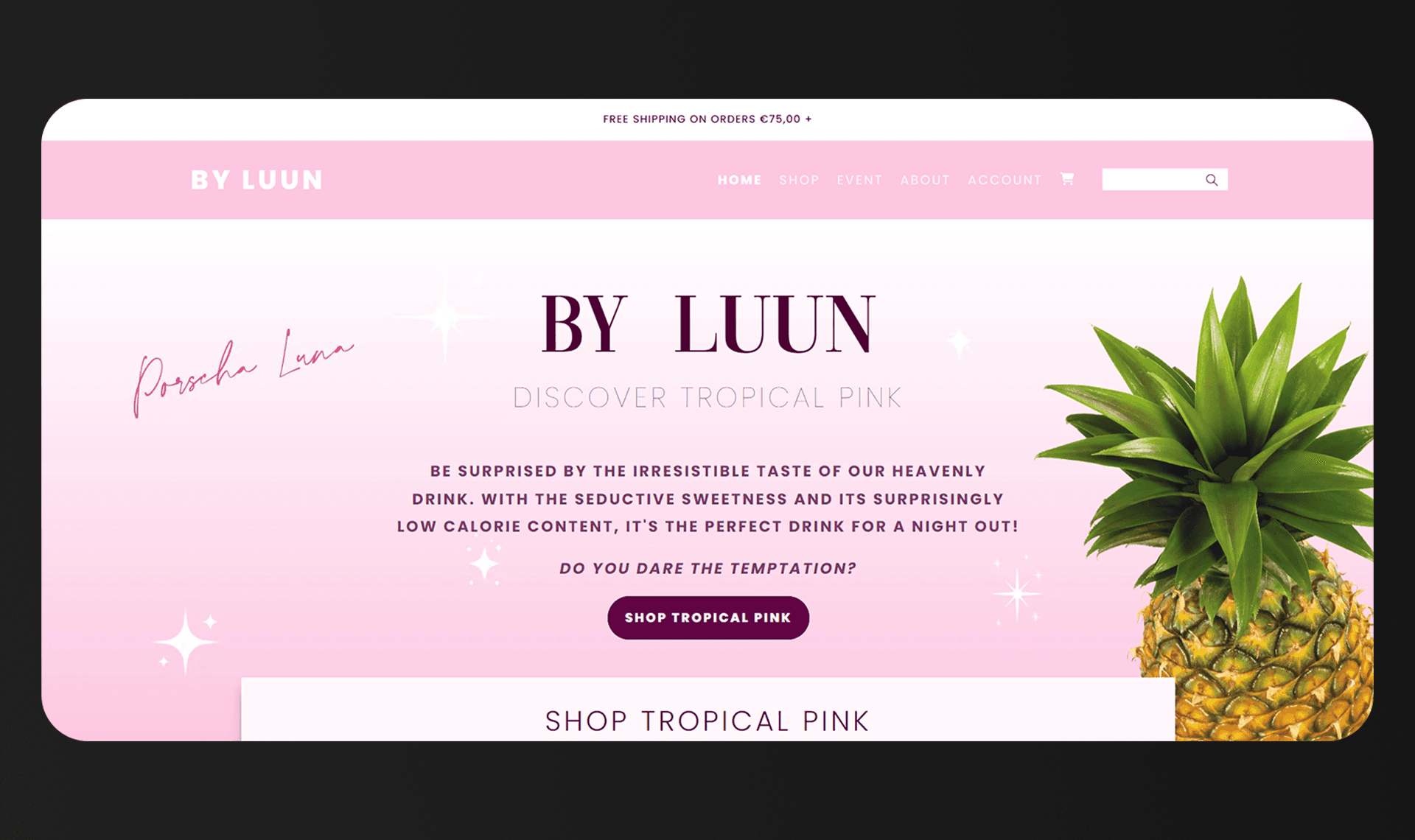Viewport: 1415px width, 840px height.
Task: Click the large sparkle star bottom-left
Action: [x=186, y=642]
